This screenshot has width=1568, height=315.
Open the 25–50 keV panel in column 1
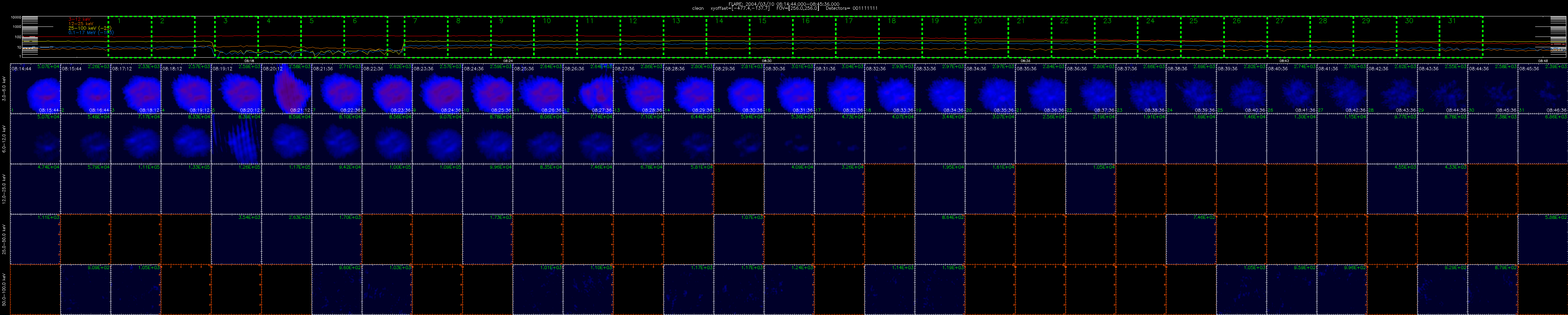pyautogui.click(x=35, y=240)
